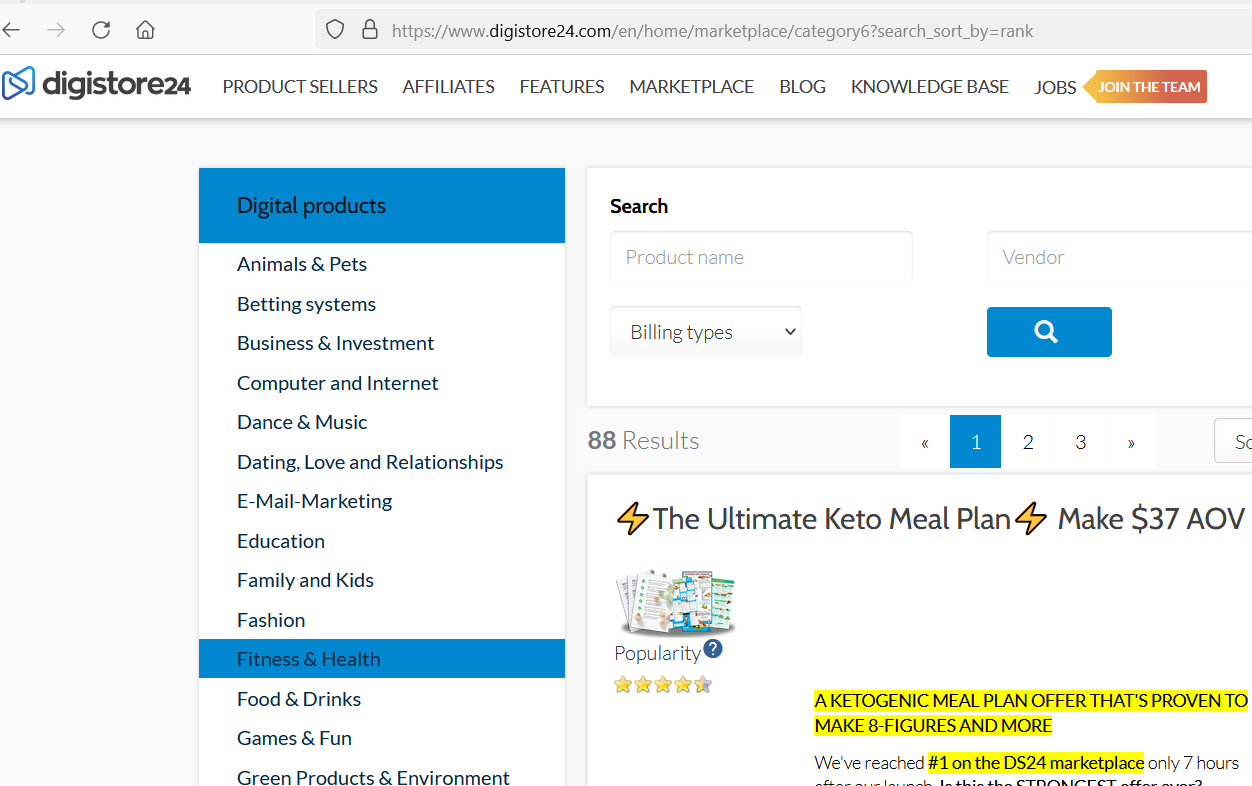This screenshot has width=1252, height=786.
Task: Open the Education category
Action: (x=281, y=541)
